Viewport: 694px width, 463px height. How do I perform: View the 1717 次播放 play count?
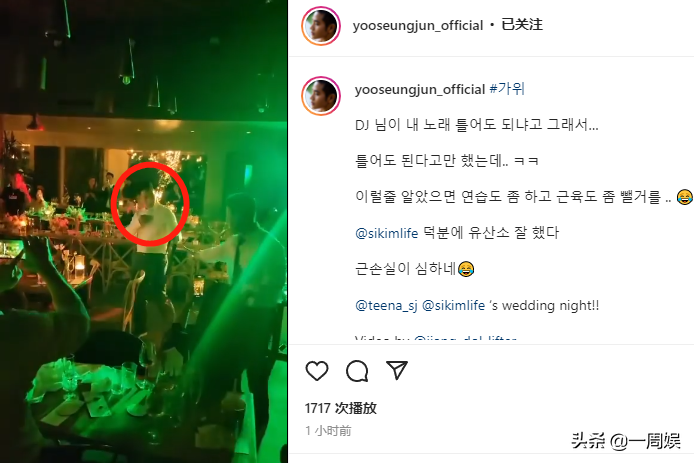pos(341,408)
